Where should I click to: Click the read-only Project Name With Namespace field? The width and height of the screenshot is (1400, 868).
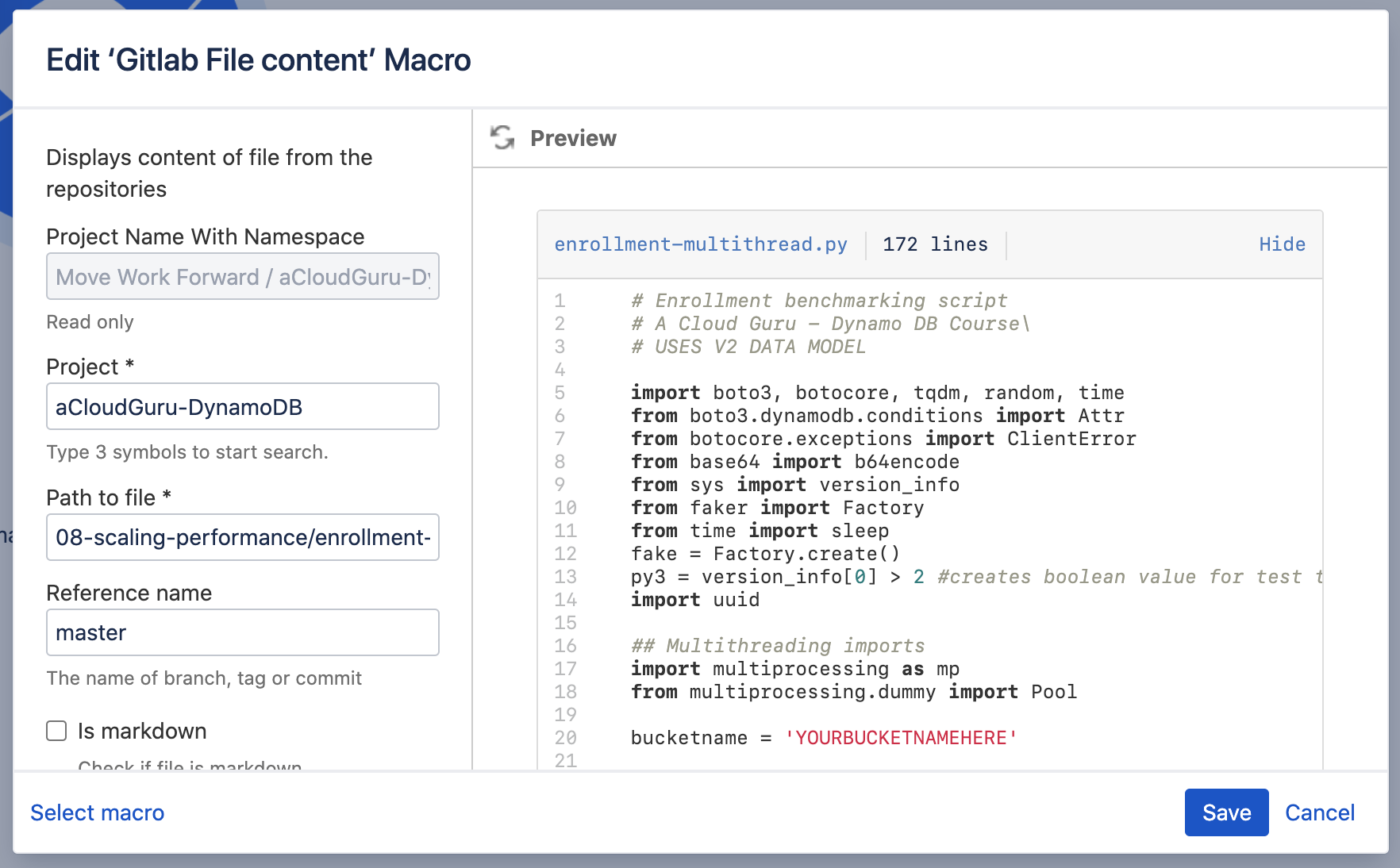[242, 277]
